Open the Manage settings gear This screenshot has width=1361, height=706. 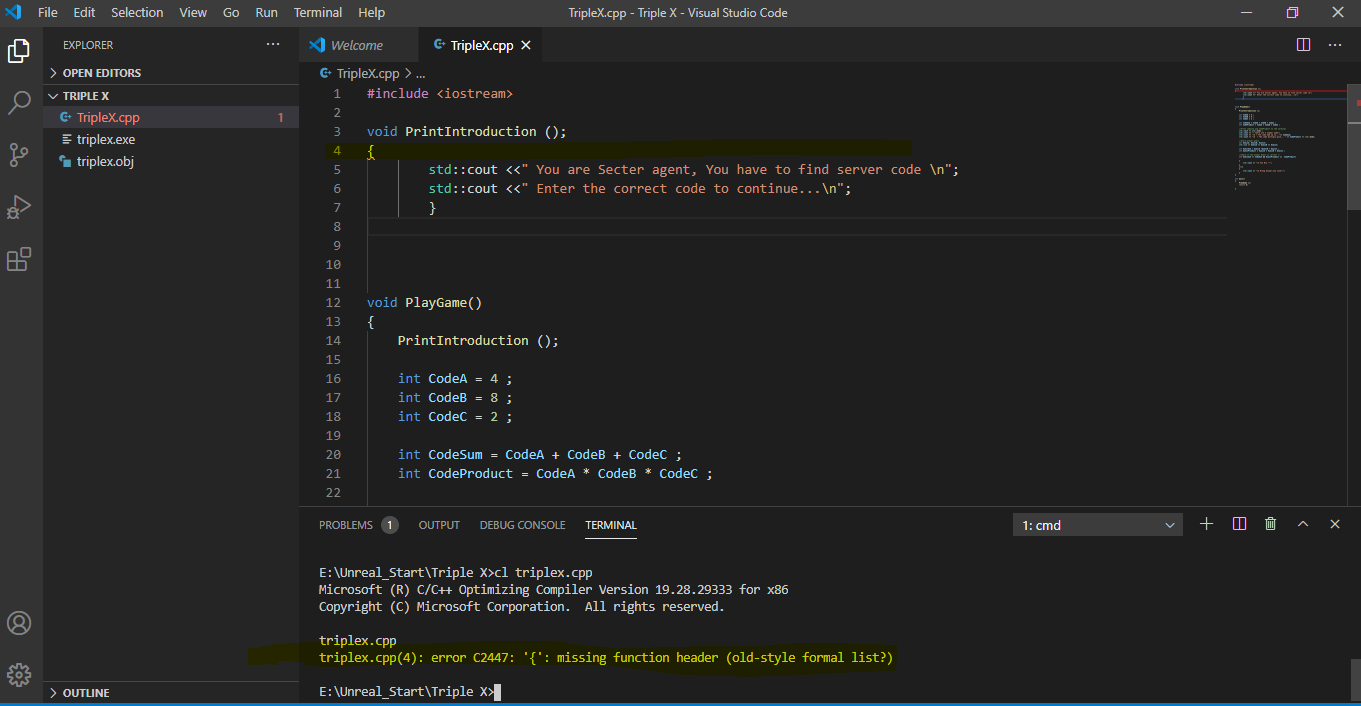click(x=19, y=675)
